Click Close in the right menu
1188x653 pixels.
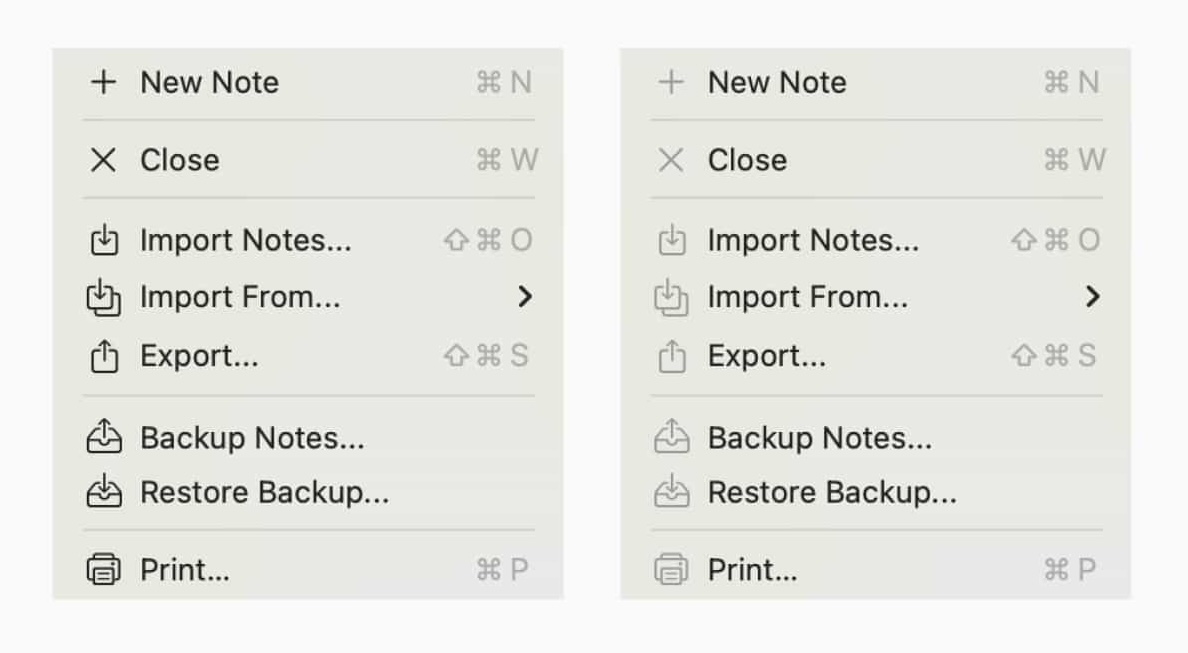(748, 159)
